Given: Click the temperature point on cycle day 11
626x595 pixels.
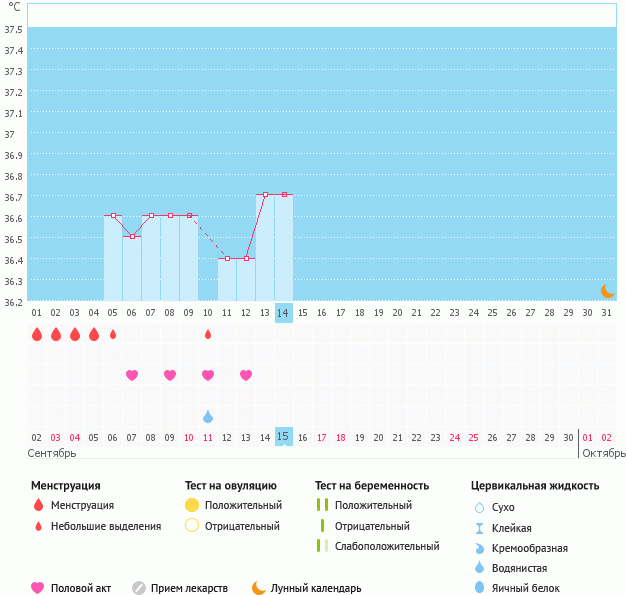Looking at the screenshot, I should click(227, 258).
